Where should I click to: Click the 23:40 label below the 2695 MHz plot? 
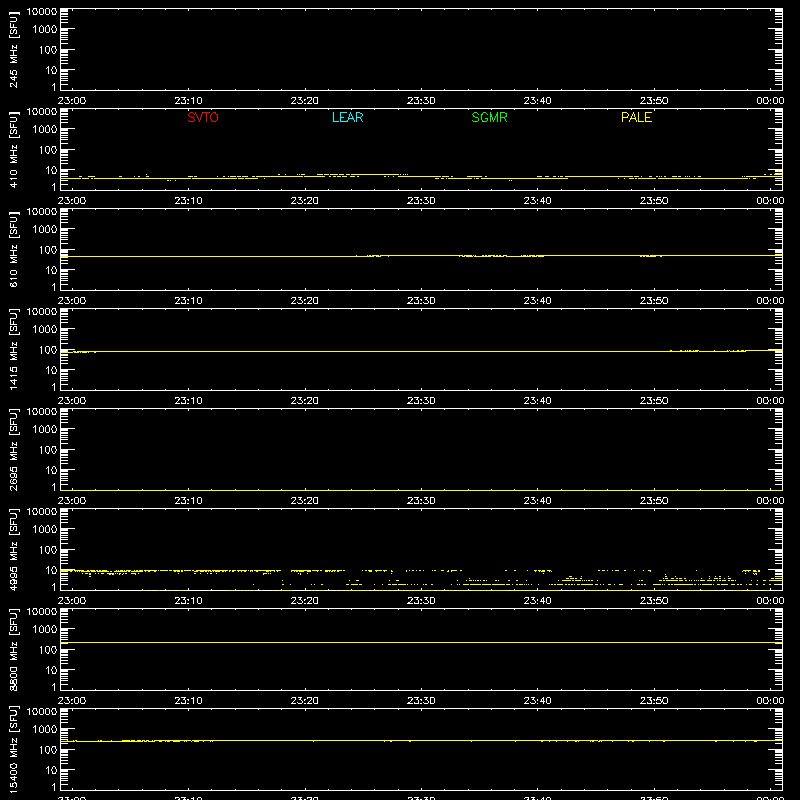tap(537, 501)
